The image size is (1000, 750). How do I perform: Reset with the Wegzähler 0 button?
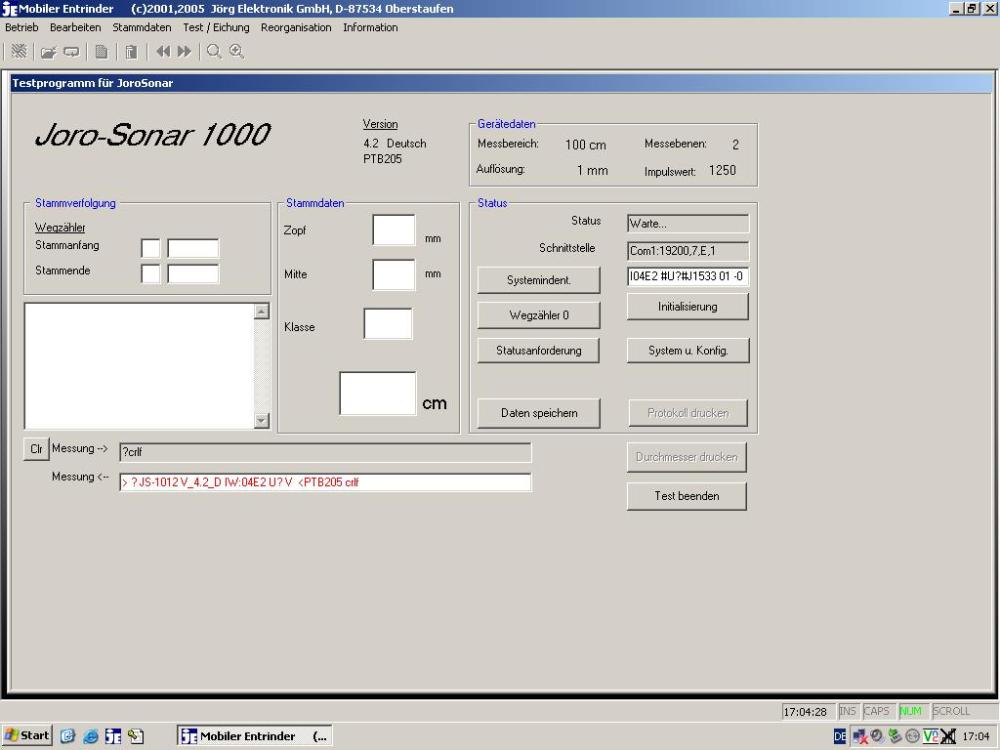point(539,315)
